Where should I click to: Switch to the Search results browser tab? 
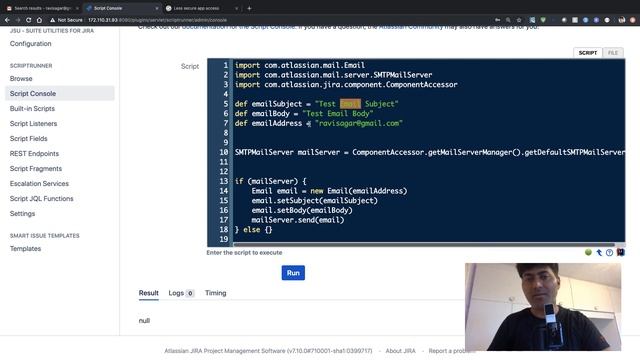[x=42, y=8]
